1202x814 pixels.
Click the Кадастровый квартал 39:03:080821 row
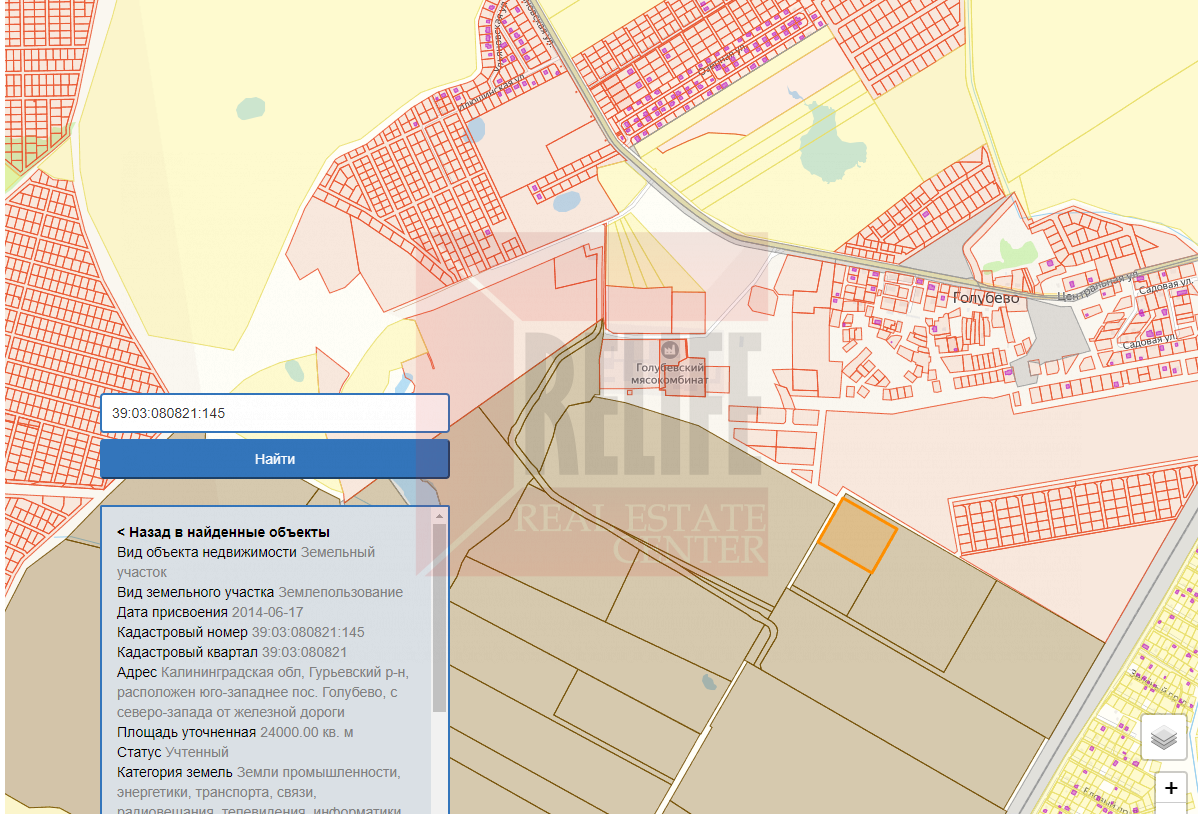232,652
